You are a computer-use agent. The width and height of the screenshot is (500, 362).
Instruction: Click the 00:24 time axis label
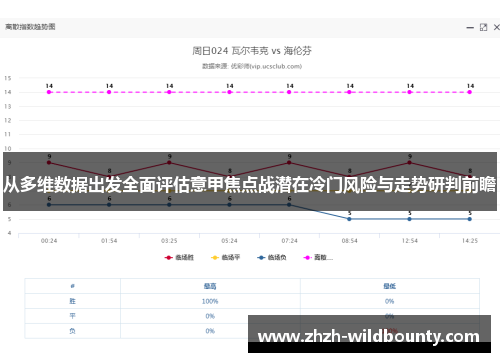pos(49,241)
